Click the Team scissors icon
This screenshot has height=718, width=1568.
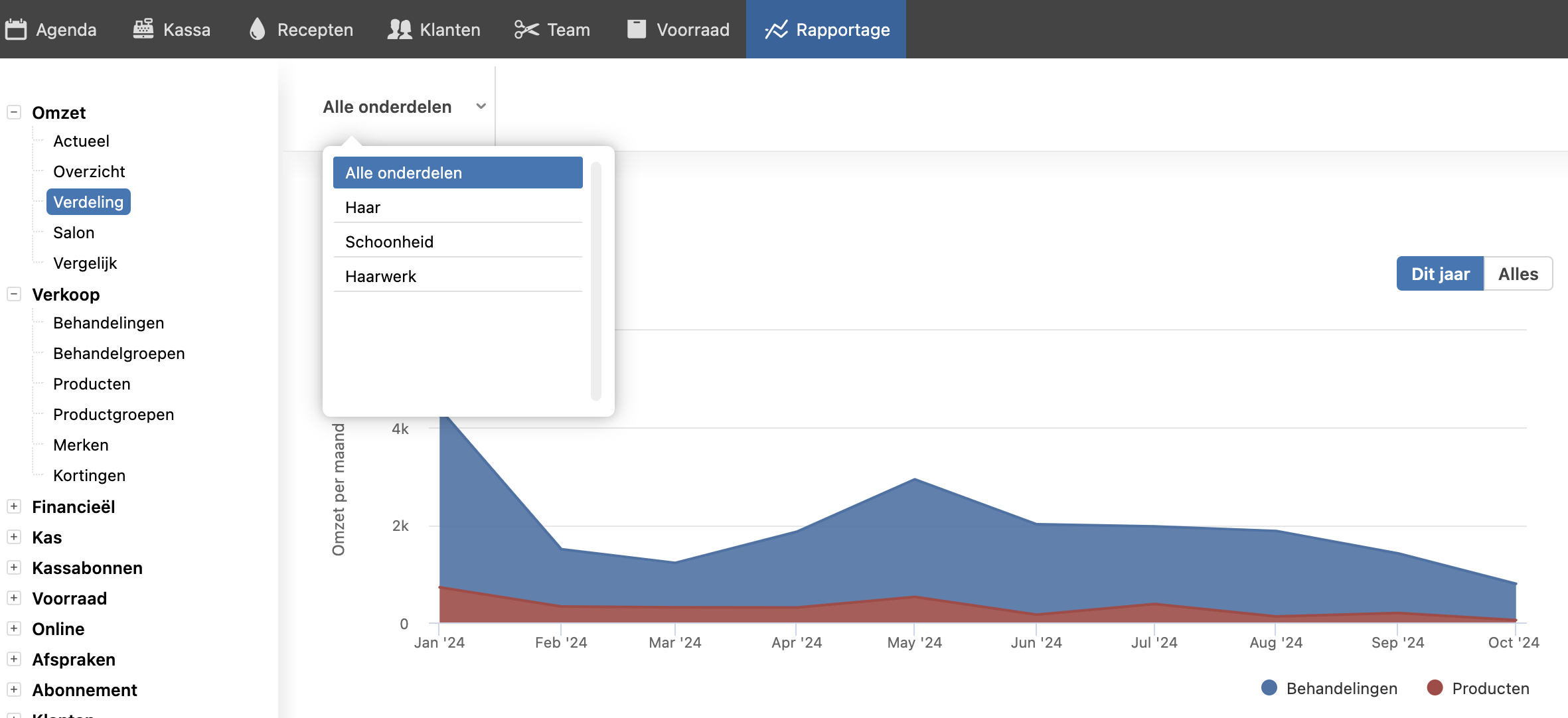point(526,29)
